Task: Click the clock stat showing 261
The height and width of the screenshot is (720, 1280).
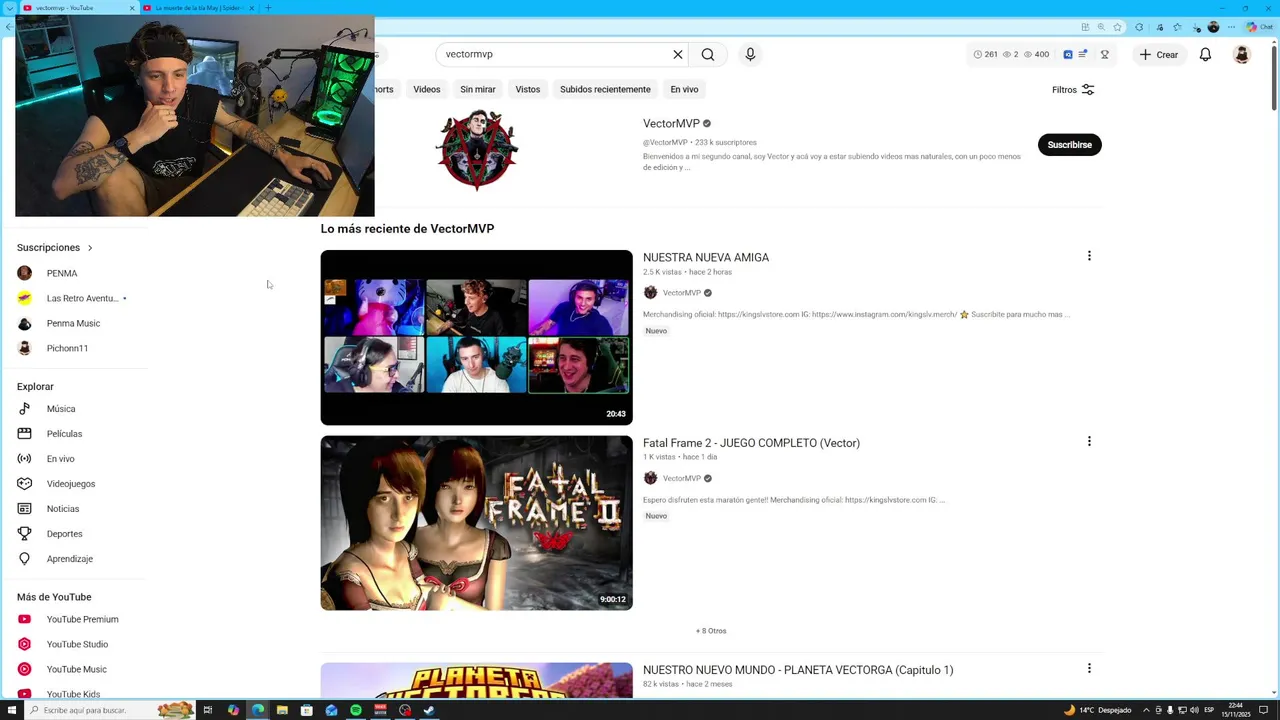Action: (x=985, y=54)
